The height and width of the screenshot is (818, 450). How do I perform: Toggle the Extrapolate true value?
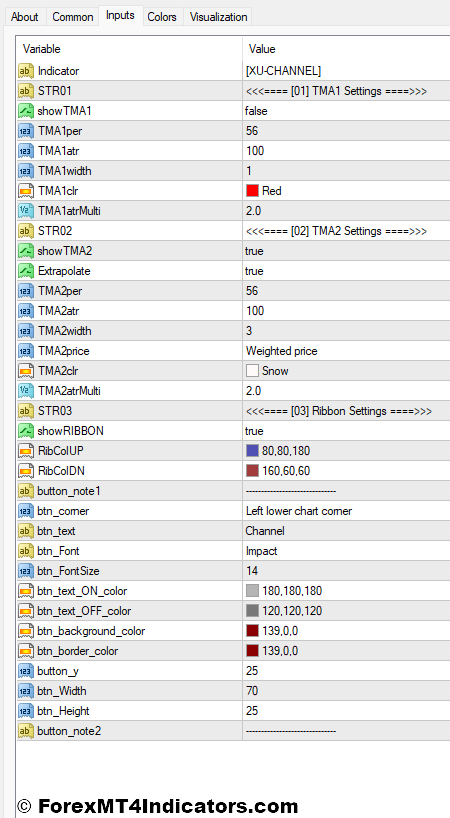(x=346, y=271)
